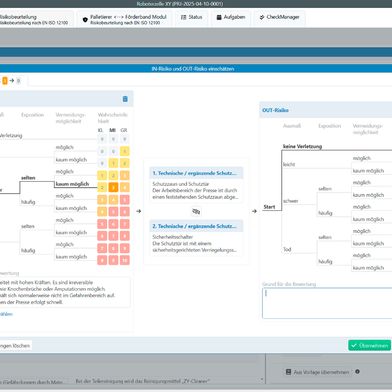The width and height of the screenshot is (392, 392).
Task: Select selten under Tod in OUT-Risiko
Action: tap(325, 237)
